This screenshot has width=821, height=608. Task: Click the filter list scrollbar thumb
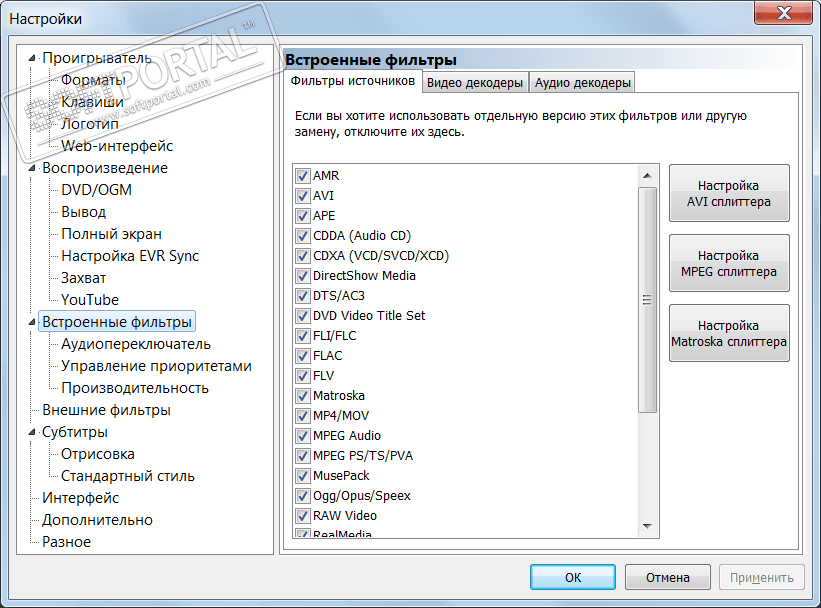pos(647,300)
